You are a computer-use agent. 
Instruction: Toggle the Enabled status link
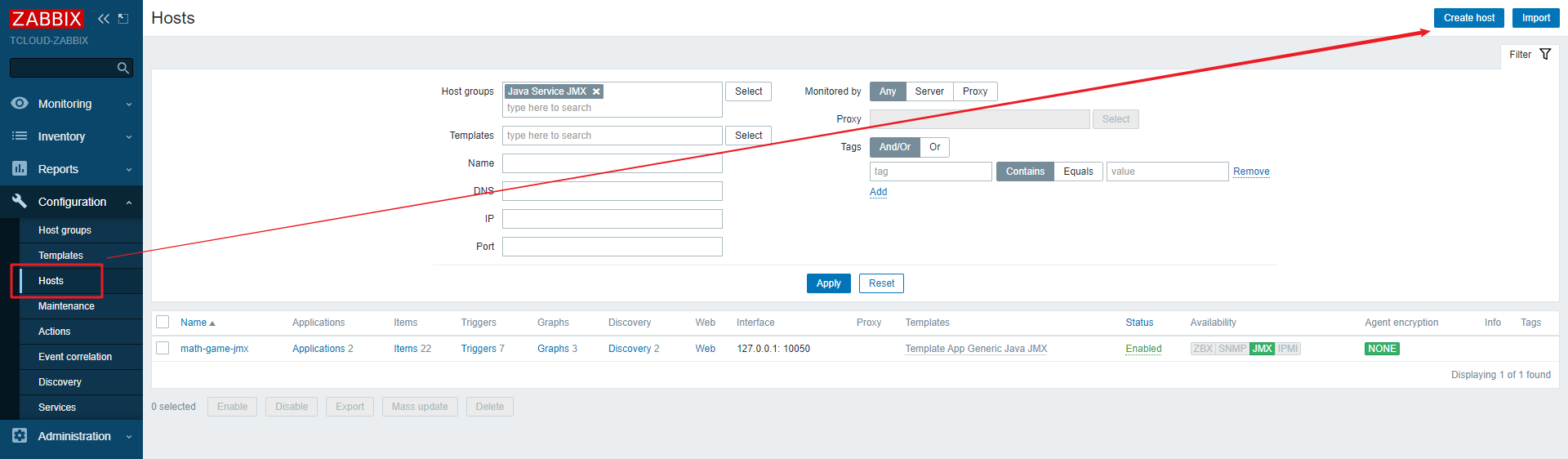[1143, 349]
